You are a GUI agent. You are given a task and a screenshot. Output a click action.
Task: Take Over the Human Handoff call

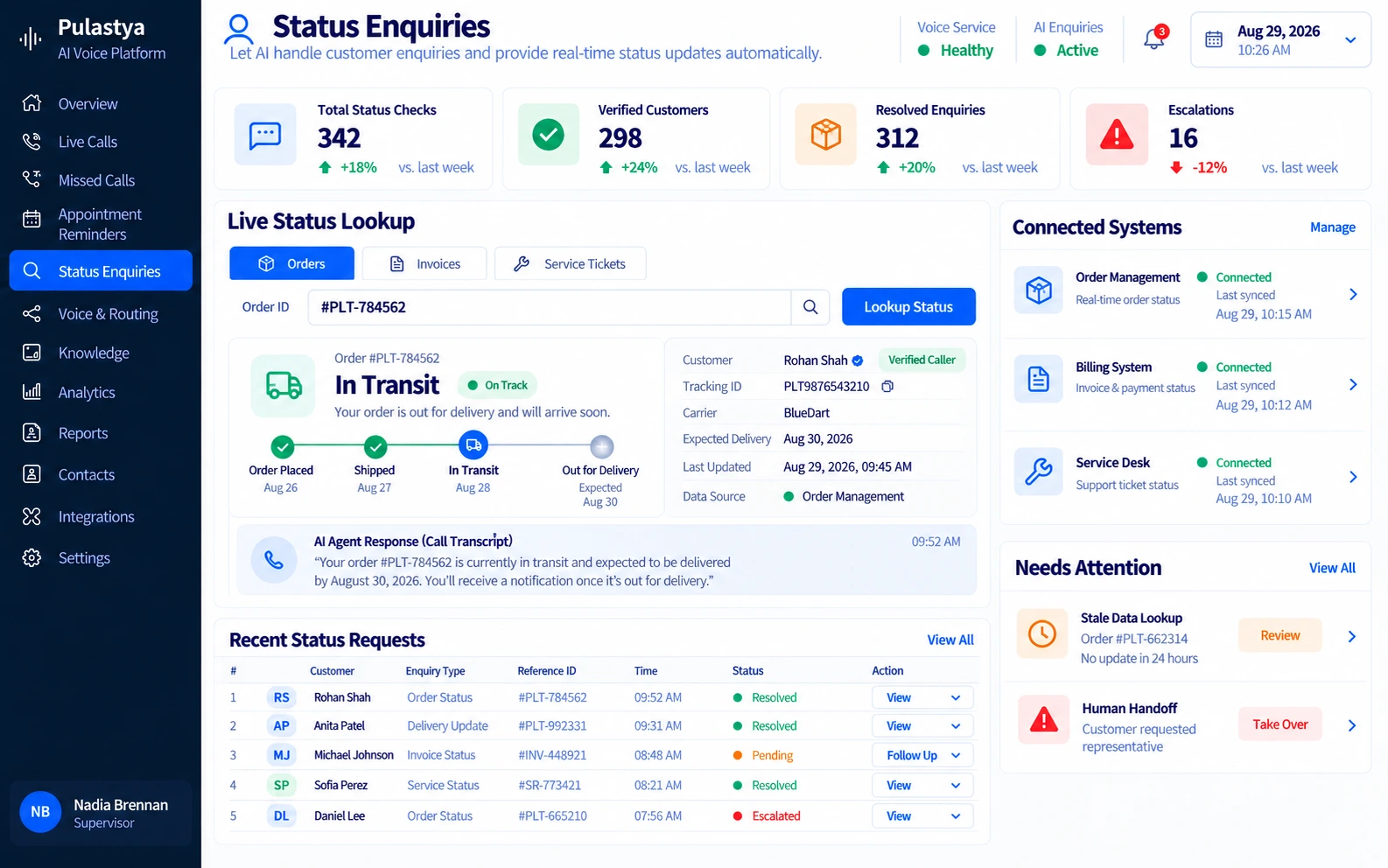click(x=1280, y=724)
